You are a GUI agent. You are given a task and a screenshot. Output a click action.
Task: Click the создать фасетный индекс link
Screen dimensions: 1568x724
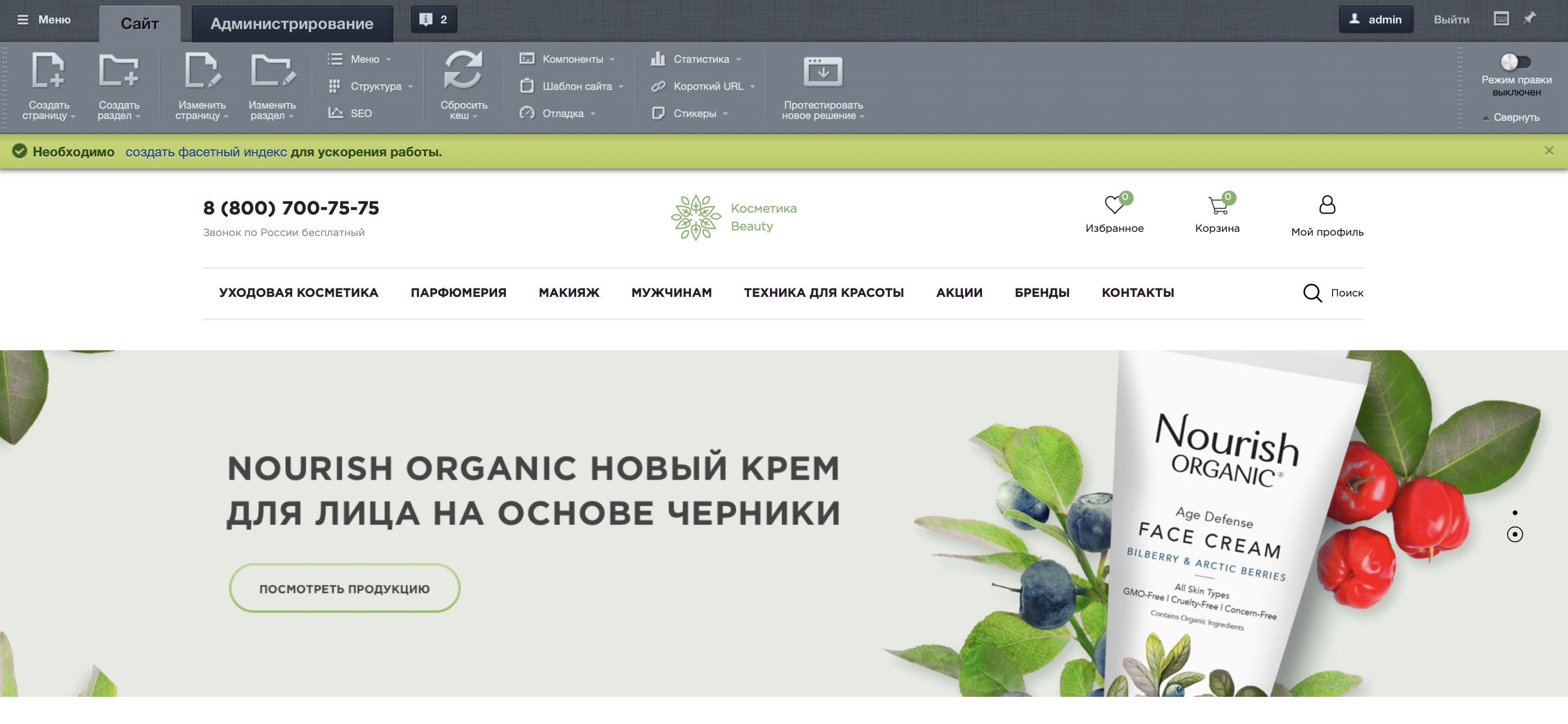coord(206,152)
